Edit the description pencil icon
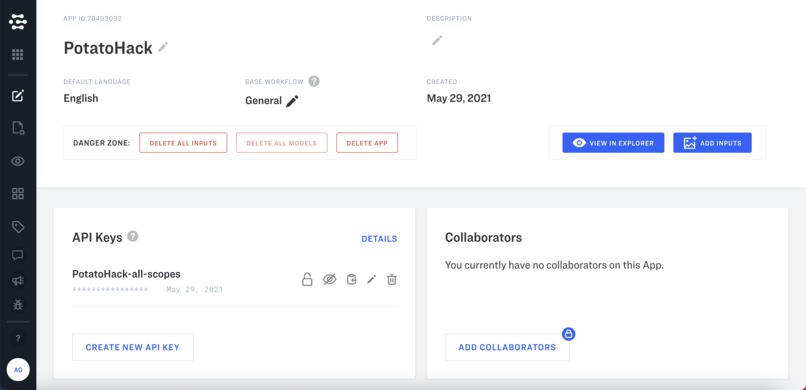The height and width of the screenshot is (390, 806). pos(437,41)
